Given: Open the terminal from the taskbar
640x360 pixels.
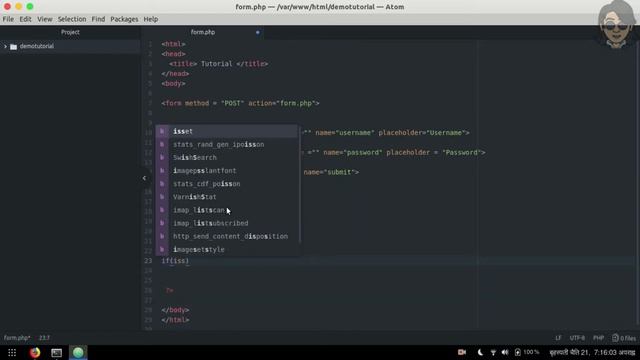Looking at the screenshot, I should (x=56, y=353).
